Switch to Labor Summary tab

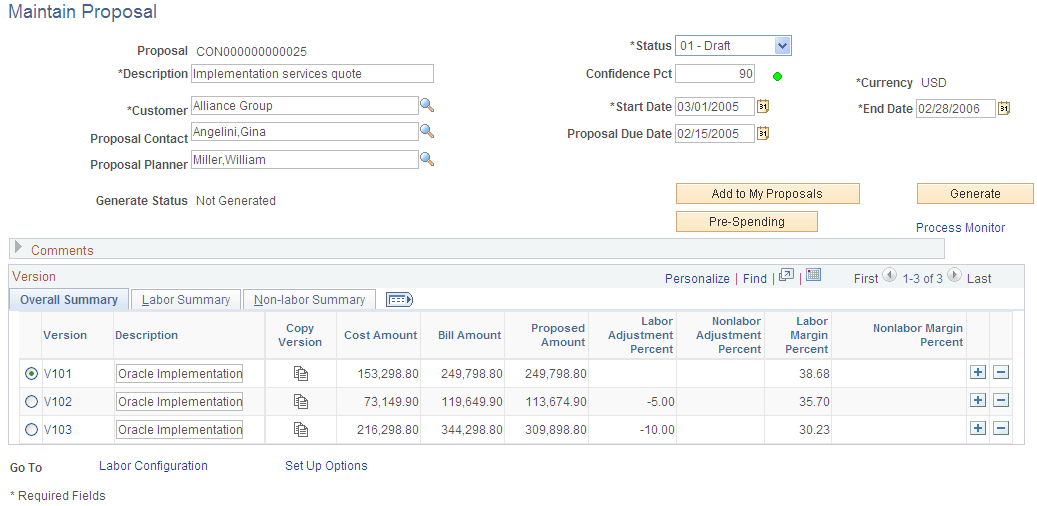click(x=186, y=300)
